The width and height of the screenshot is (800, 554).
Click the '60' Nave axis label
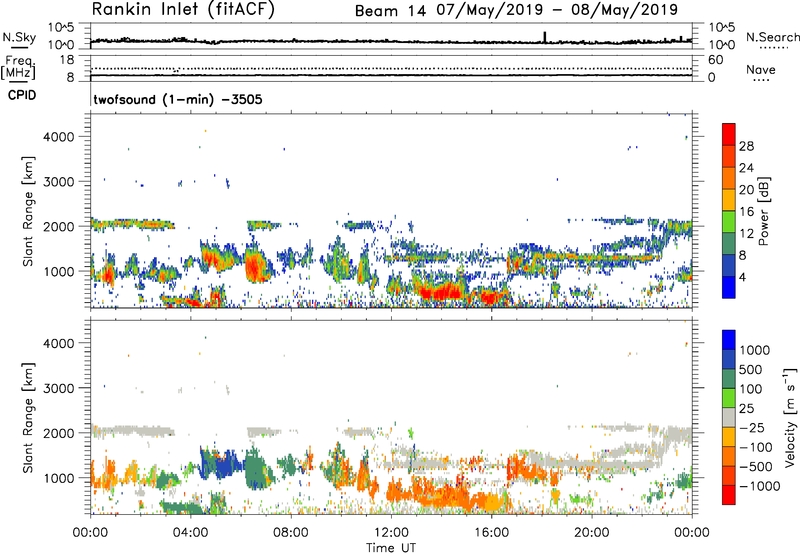tap(715, 60)
